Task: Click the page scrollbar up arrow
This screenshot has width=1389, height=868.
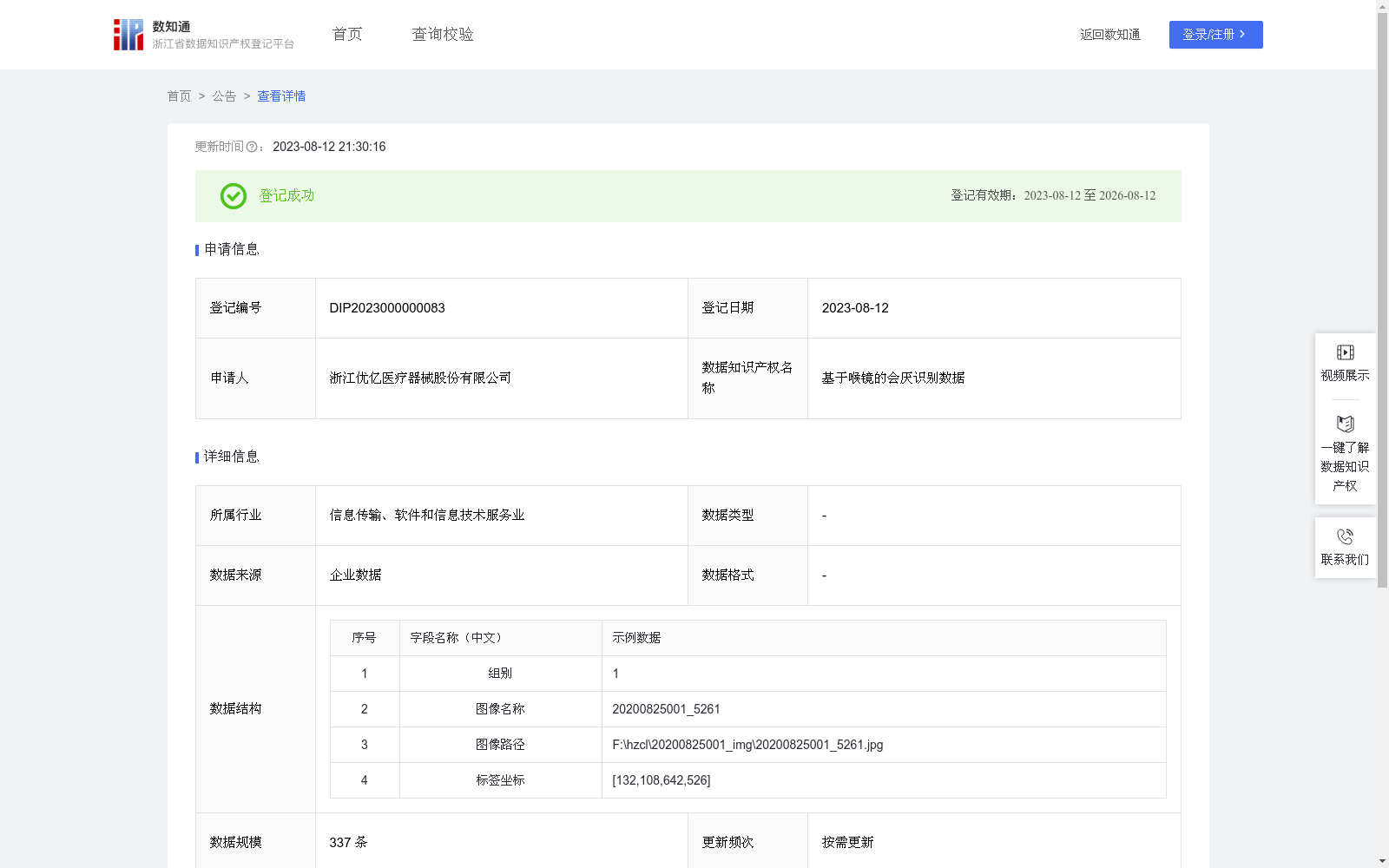Action: [1382, 6]
